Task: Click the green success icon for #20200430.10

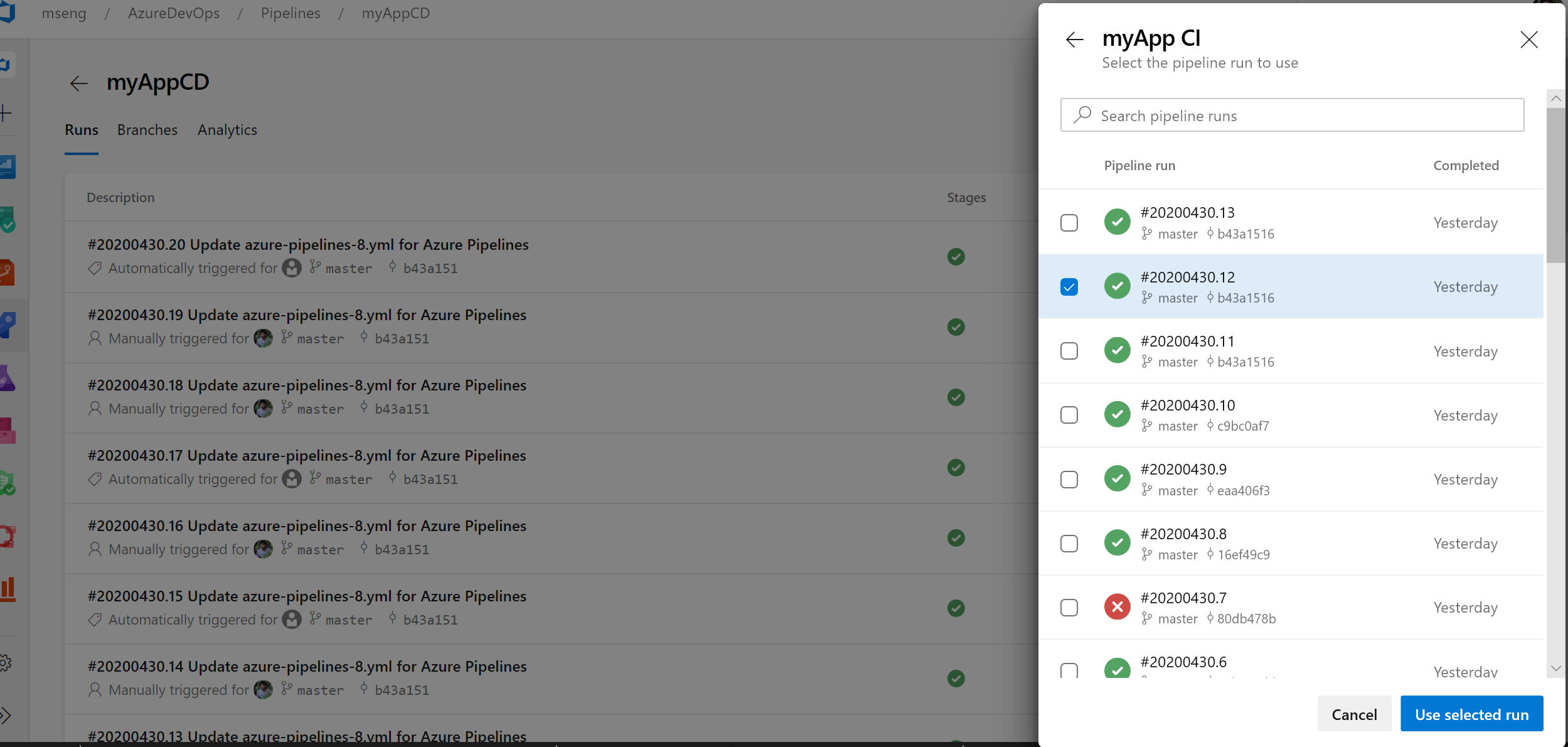Action: click(1117, 414)
